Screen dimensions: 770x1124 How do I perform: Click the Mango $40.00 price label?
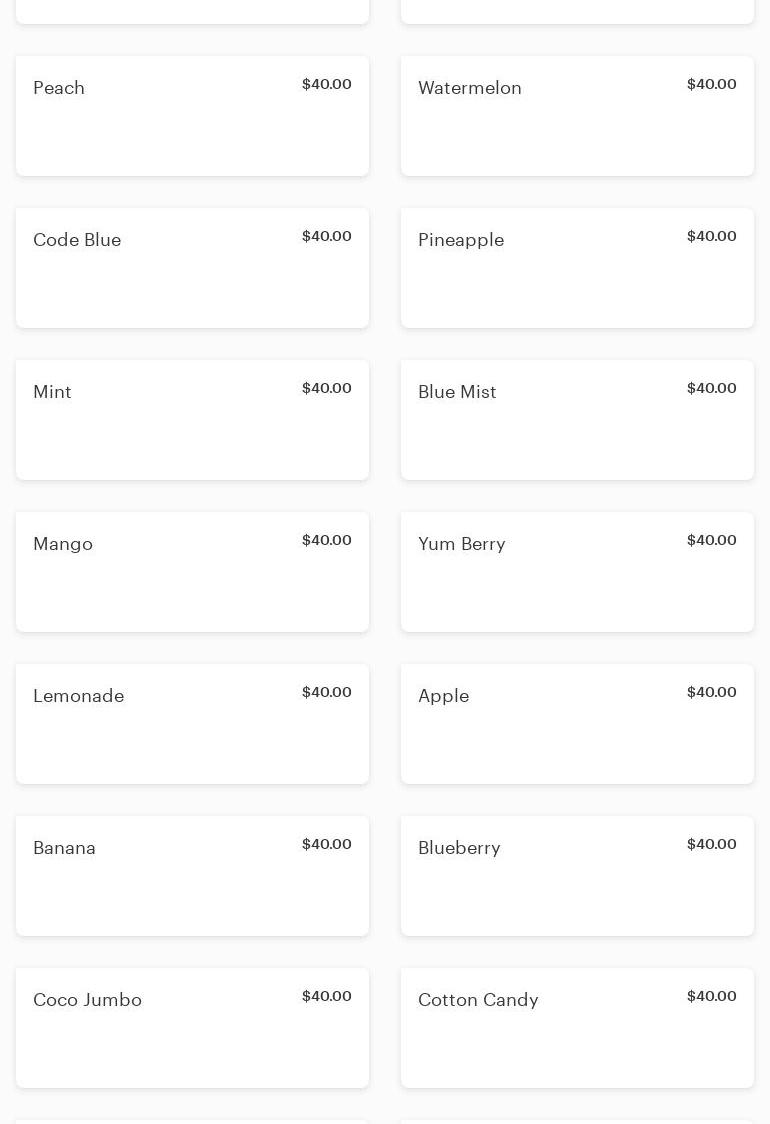[327, 541]
